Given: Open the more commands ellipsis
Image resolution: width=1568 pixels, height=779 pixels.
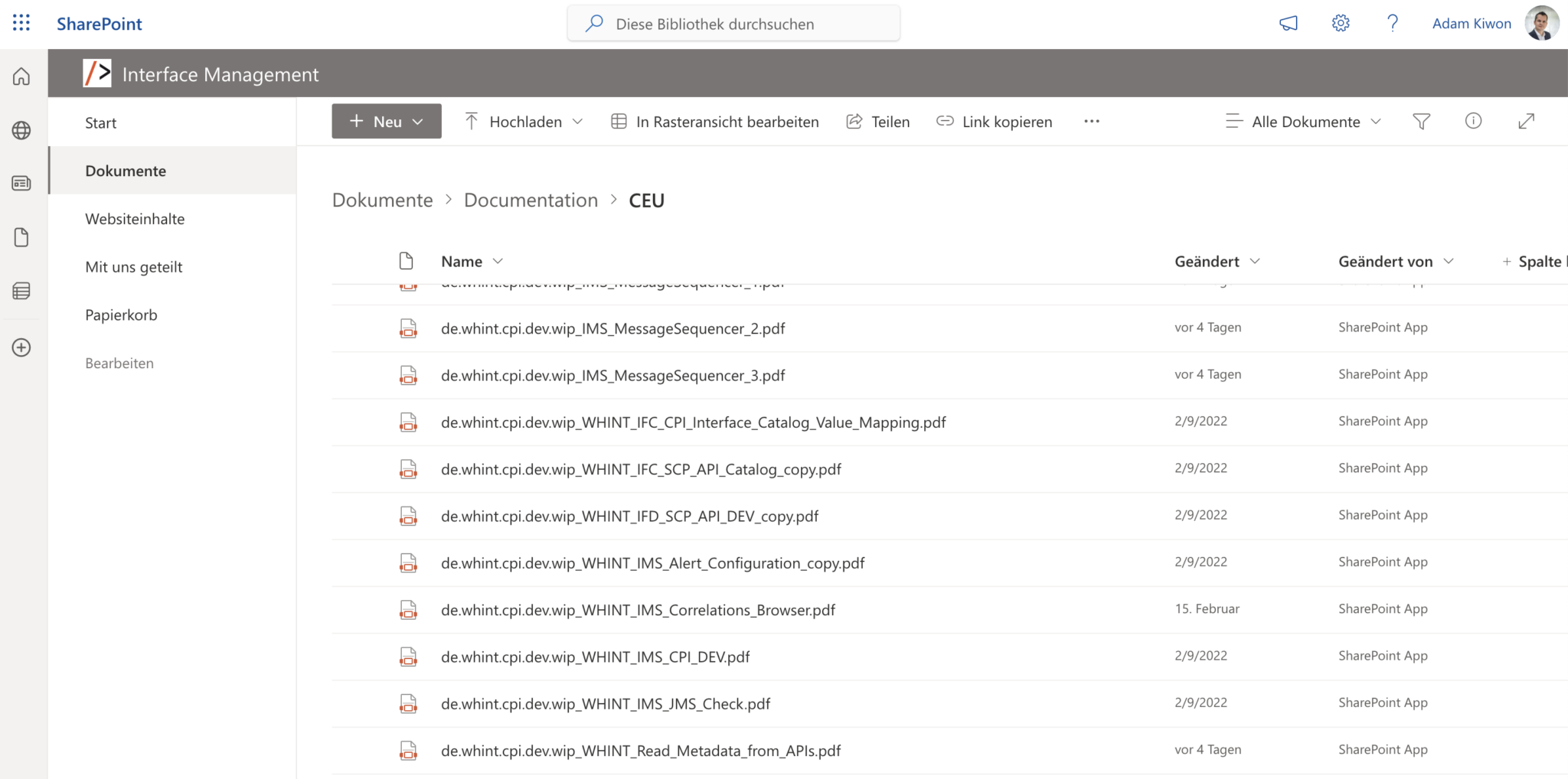Looking at the screenshot, I should coord(1092,122).
